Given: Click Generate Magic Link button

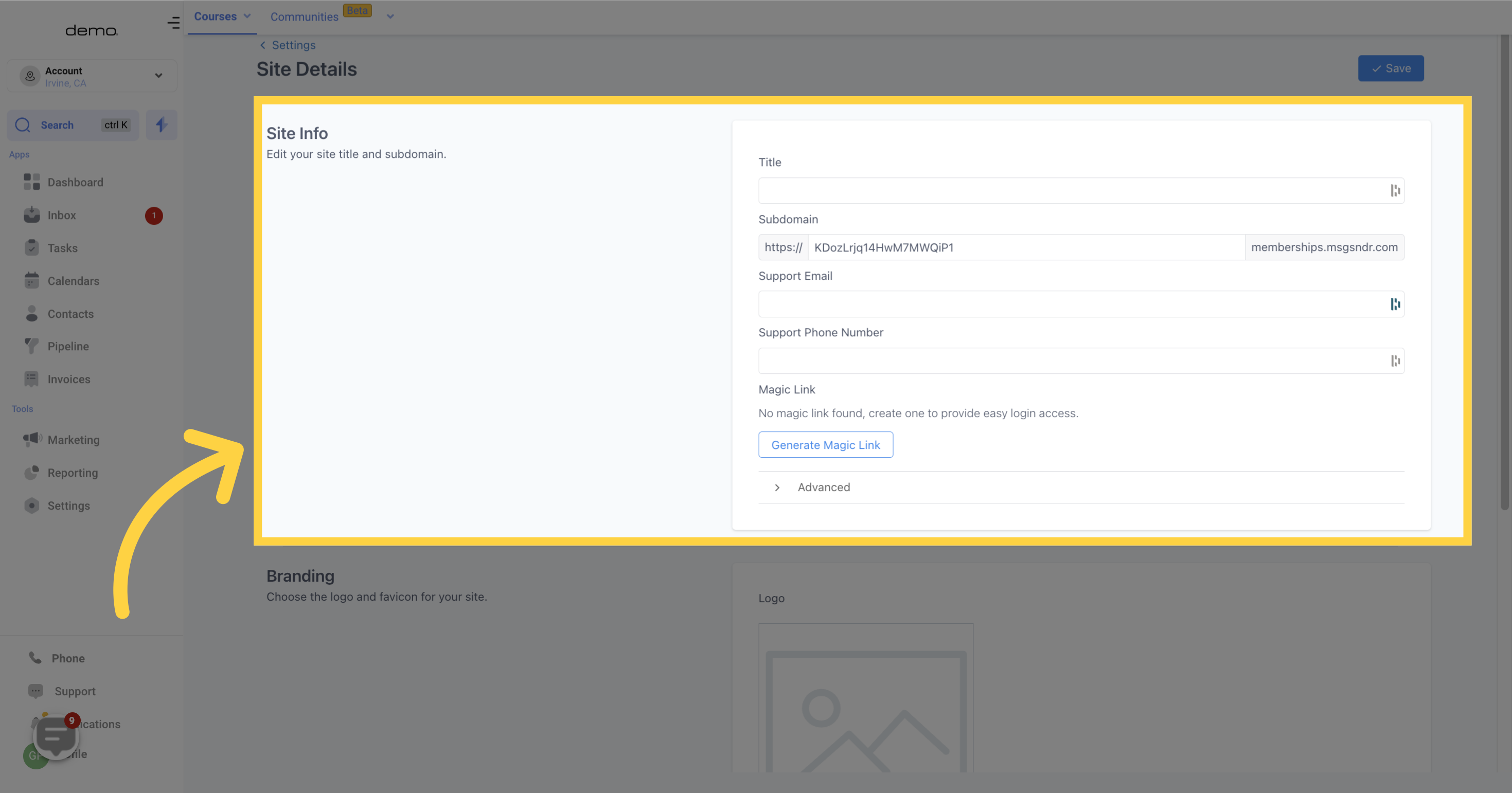Looking at the screenshot, I should click(825, 444).
